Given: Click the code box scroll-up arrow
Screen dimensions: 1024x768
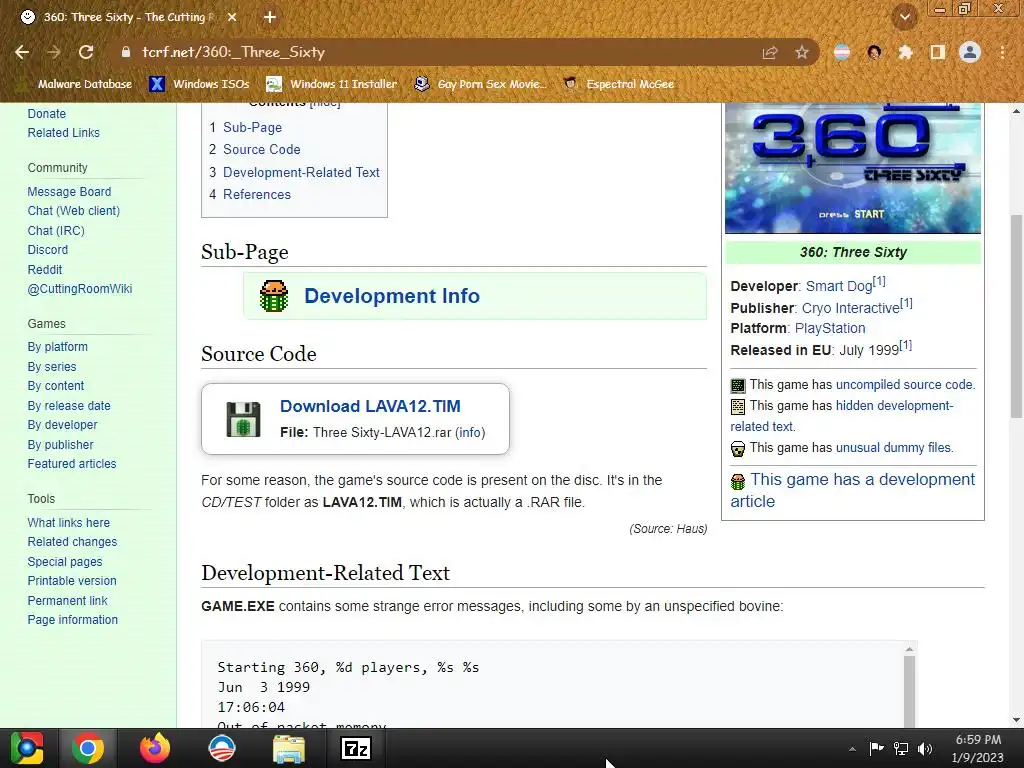Looking at the screenshot, I should pos(909,648).
